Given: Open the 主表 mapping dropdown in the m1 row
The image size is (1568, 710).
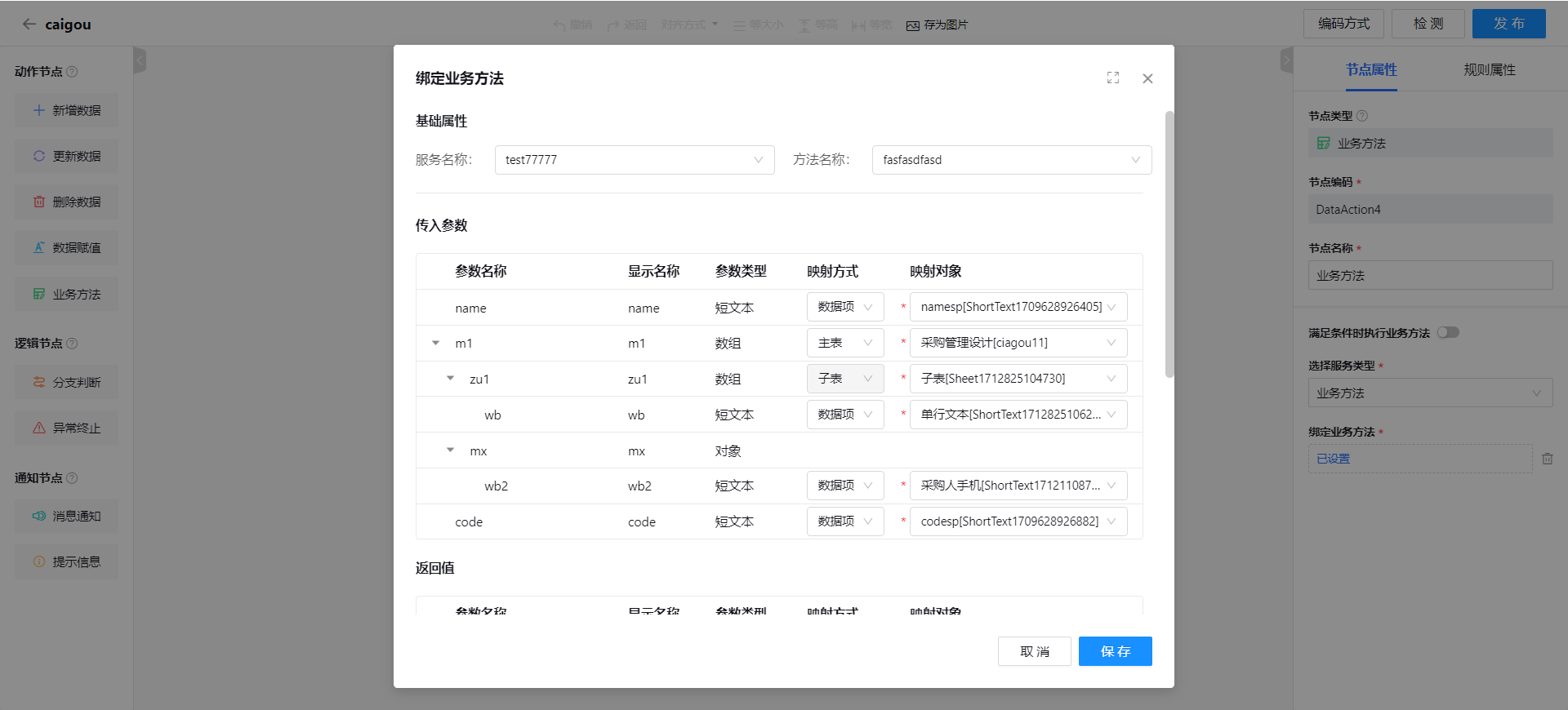Looking at the screenshot, I should (845, 343).
